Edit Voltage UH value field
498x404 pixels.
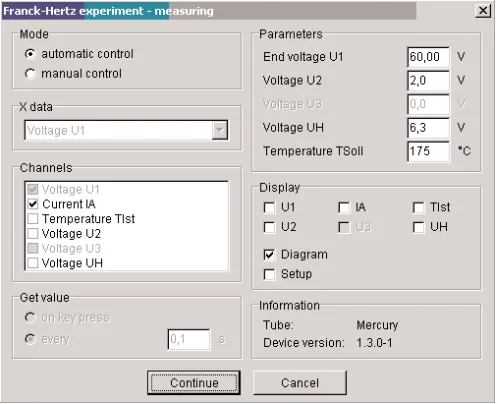pyautogui.click(x=428, y=127)
